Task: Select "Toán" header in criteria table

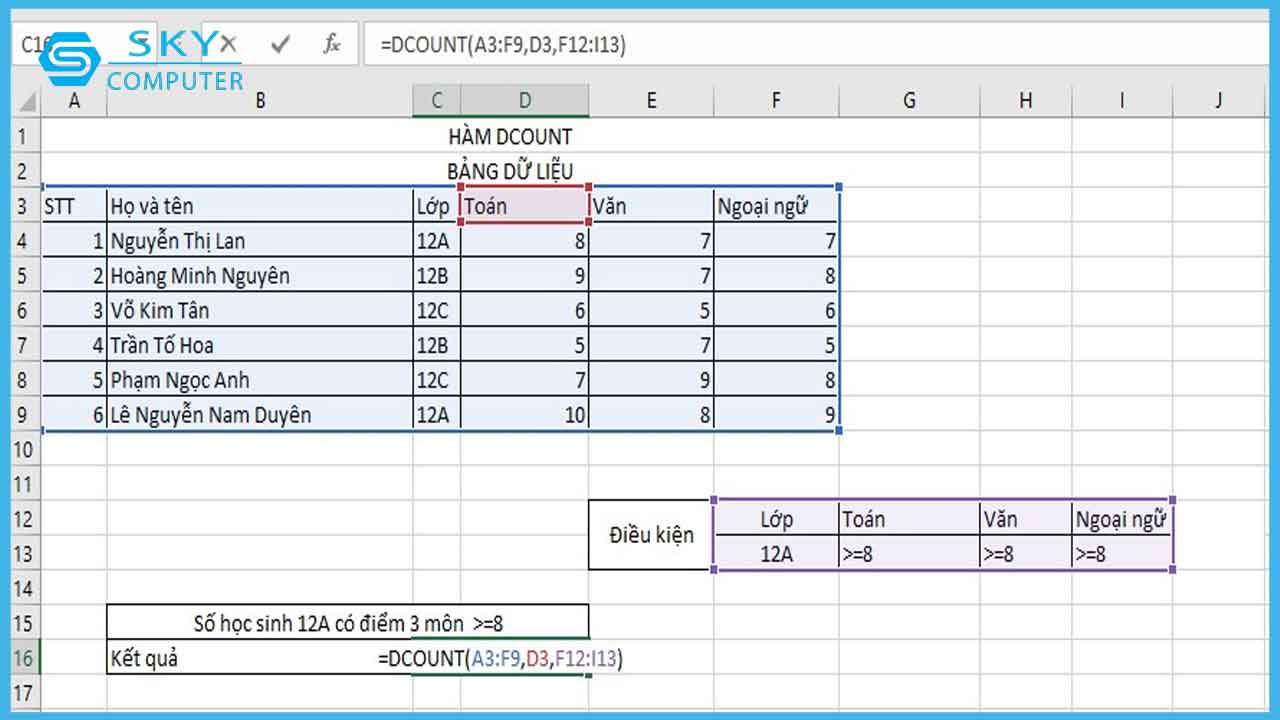Action: [909, 519]
